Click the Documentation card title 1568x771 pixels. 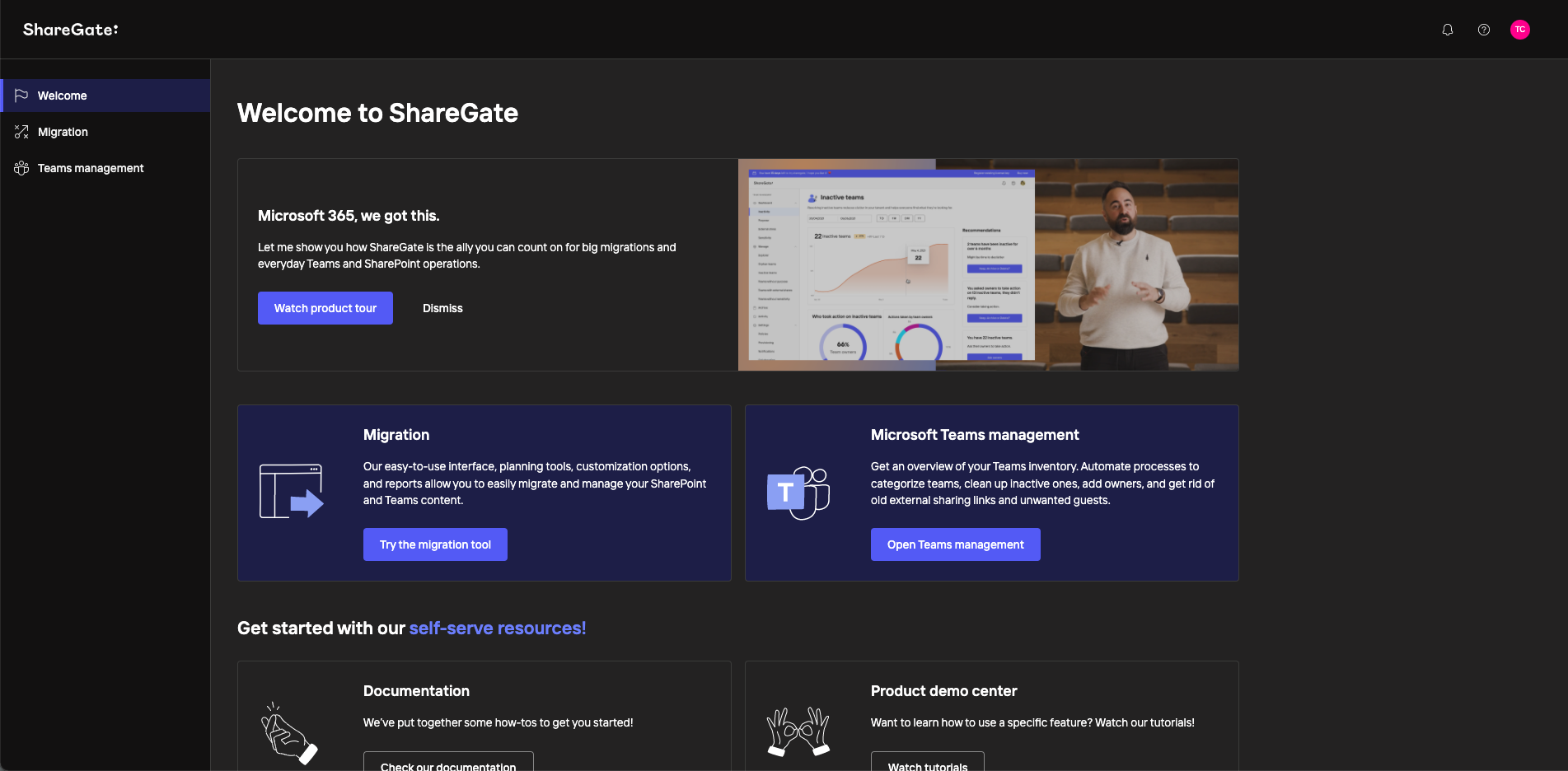[x=416, y=691]
